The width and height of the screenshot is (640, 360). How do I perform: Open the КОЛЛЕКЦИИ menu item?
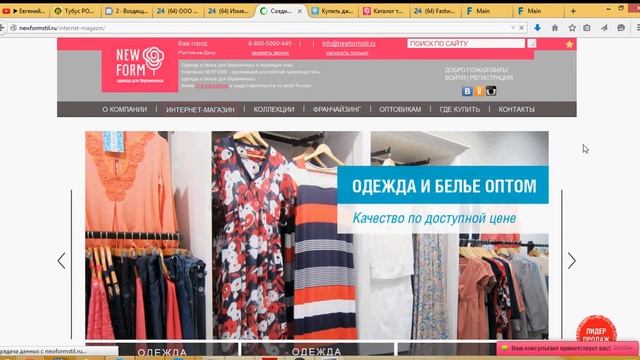pyautogui.click(x=274, y=109)
